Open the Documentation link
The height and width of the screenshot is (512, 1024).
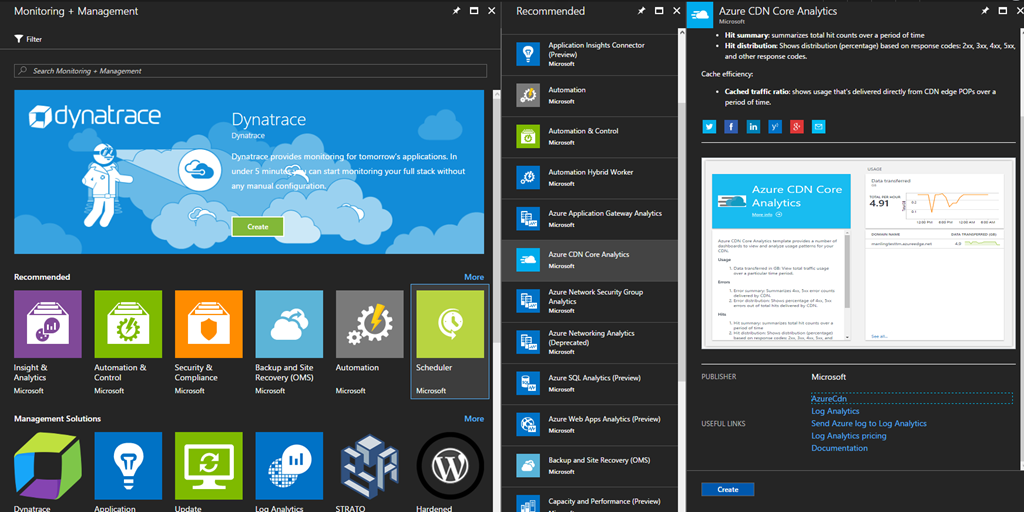[839, 448]
